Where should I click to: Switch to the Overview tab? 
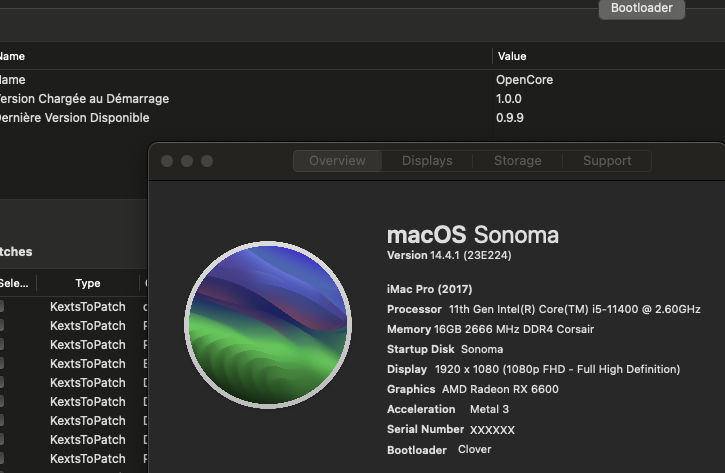(337, 161)
